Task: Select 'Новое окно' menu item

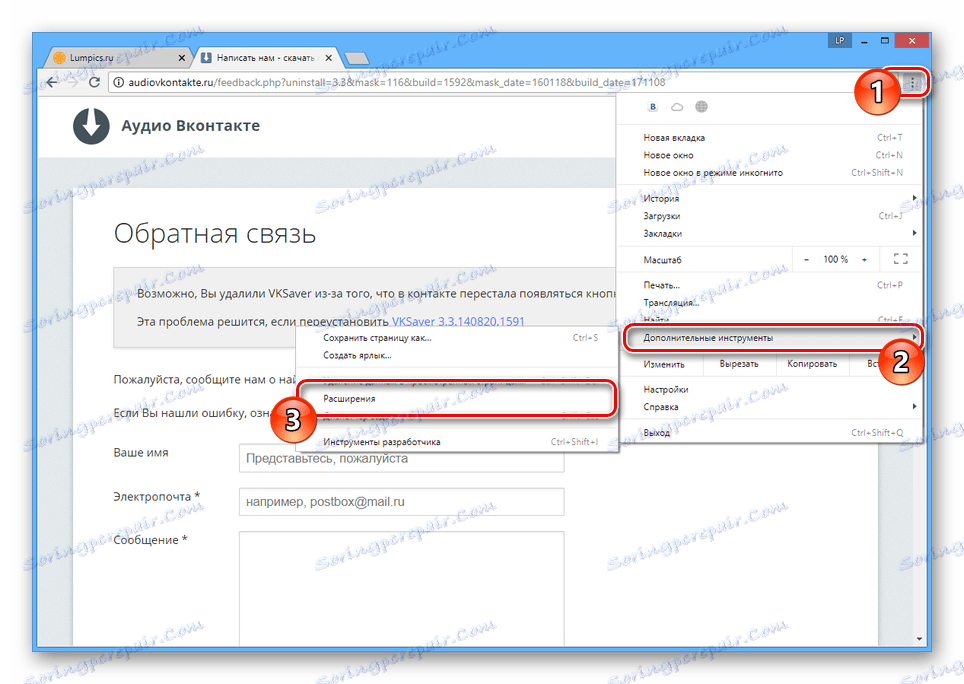Action: [x=772, y=155]
